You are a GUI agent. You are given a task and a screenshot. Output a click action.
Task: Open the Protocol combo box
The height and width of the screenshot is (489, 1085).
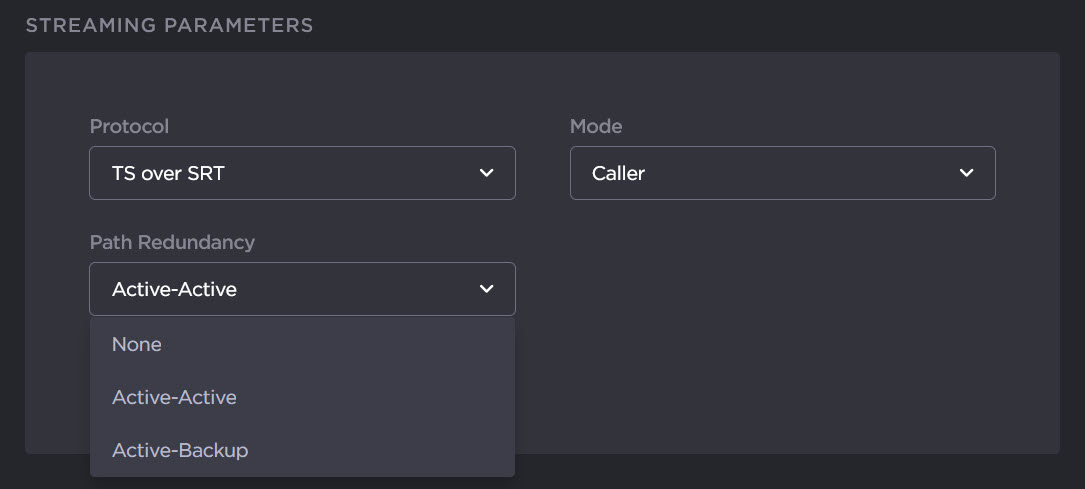point(302,173)
